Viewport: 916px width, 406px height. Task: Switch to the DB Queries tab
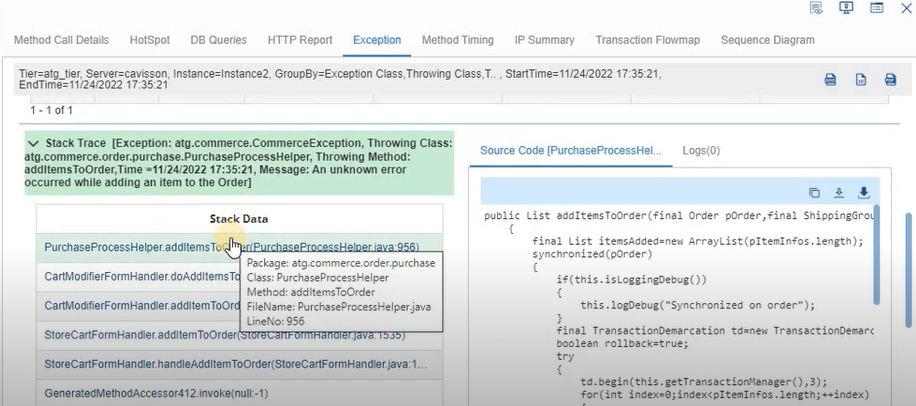click(x=218, y=40)
